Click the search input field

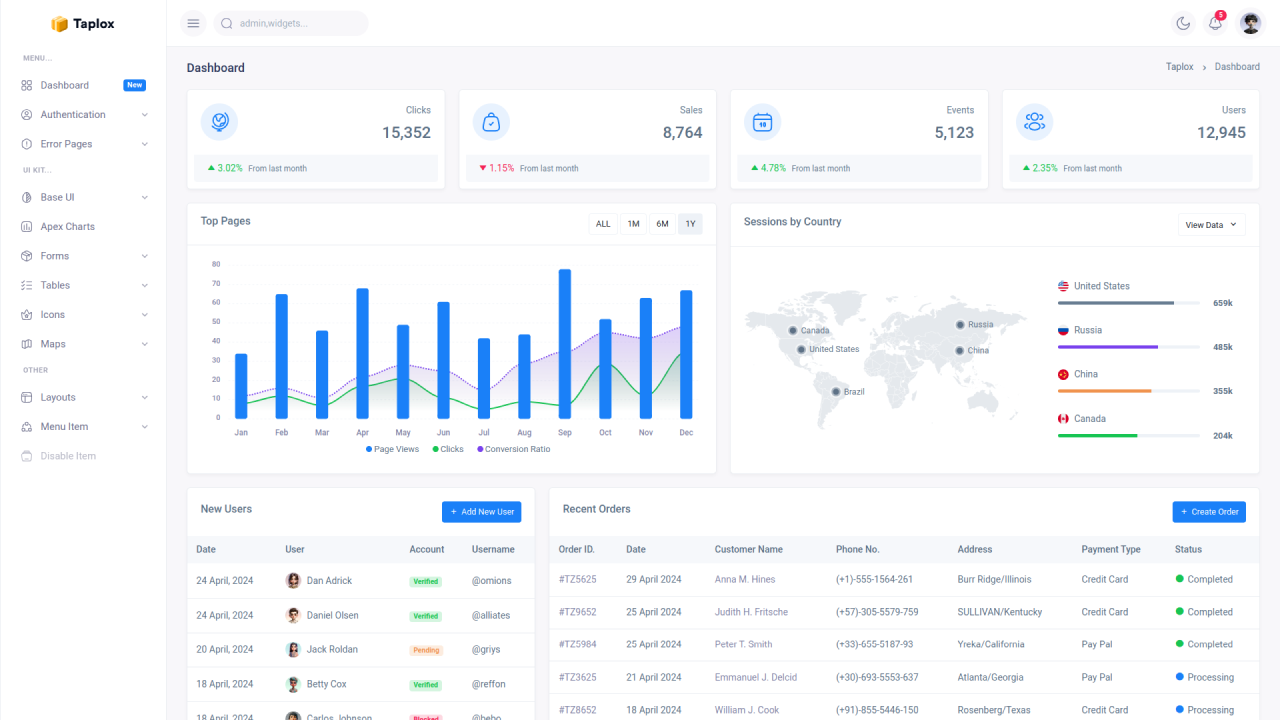click(290, 22)
